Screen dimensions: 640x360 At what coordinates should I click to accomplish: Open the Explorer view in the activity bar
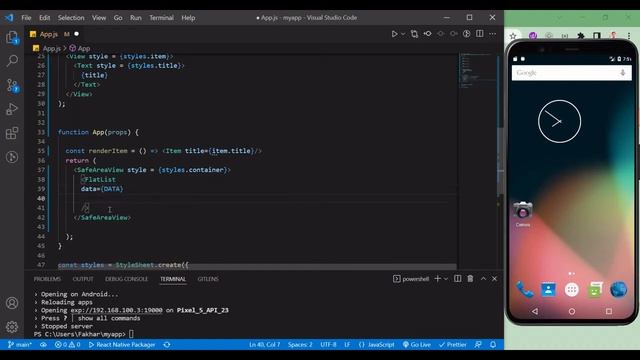(x=12, y=38)
